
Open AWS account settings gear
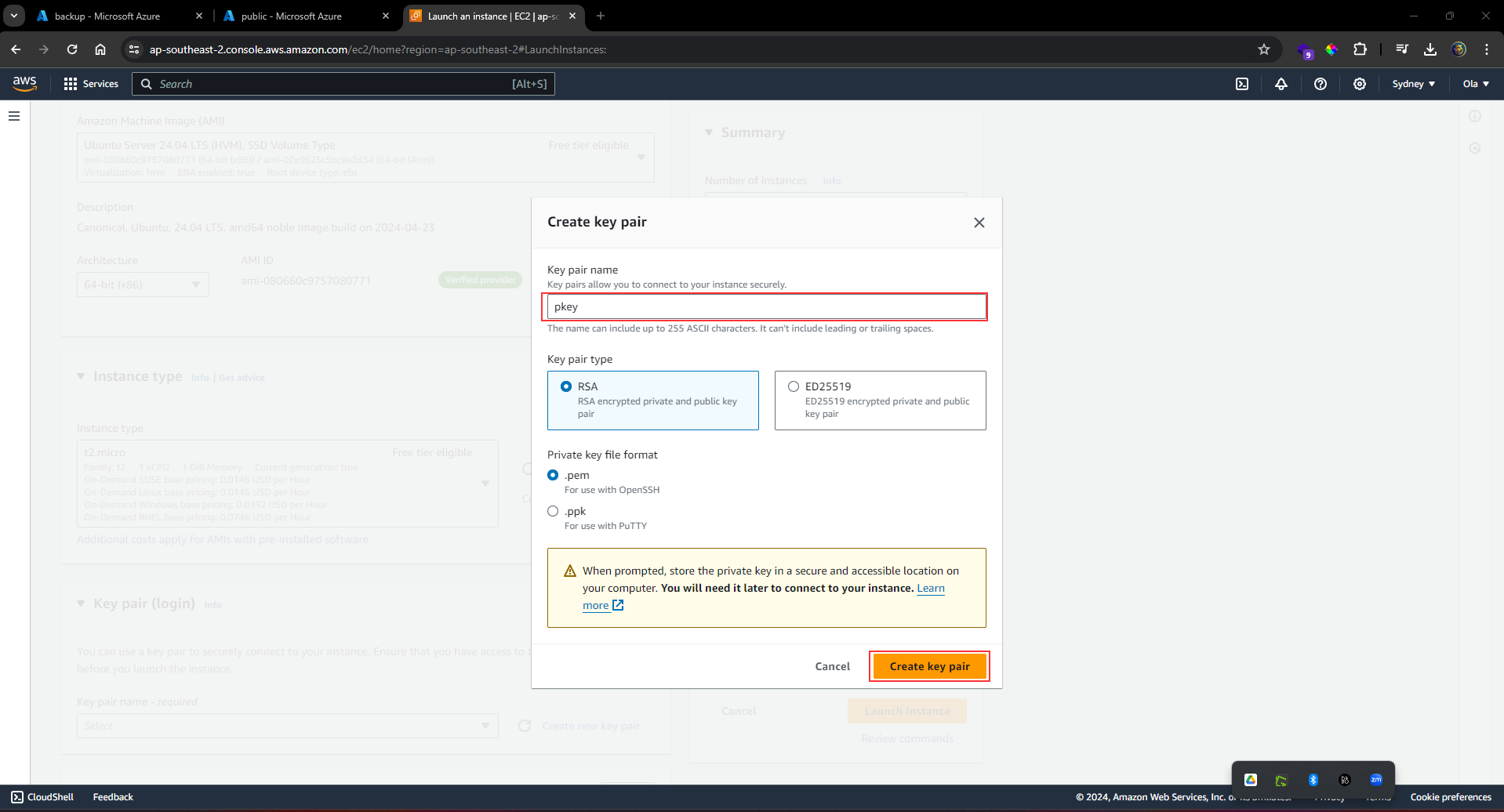pos(1359,84)
